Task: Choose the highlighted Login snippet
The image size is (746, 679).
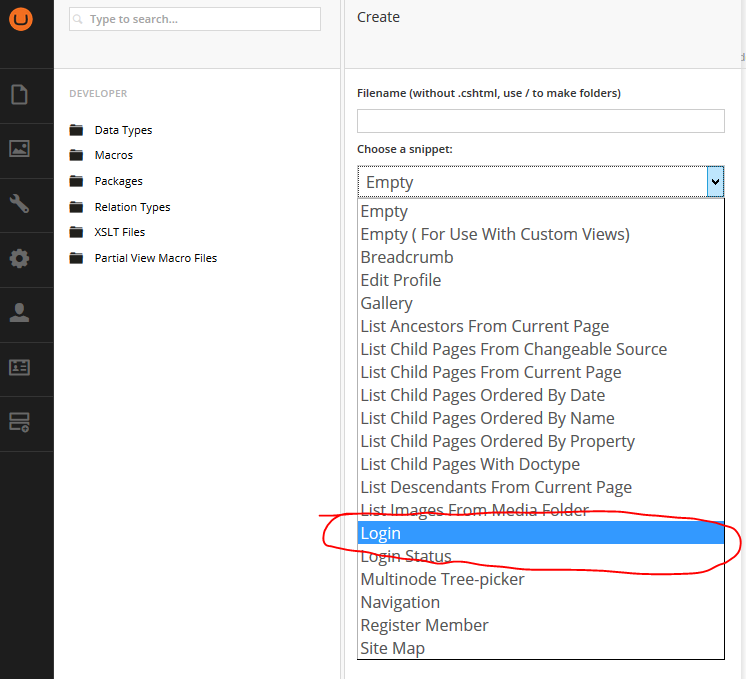Action: click(x=541, y=533)
